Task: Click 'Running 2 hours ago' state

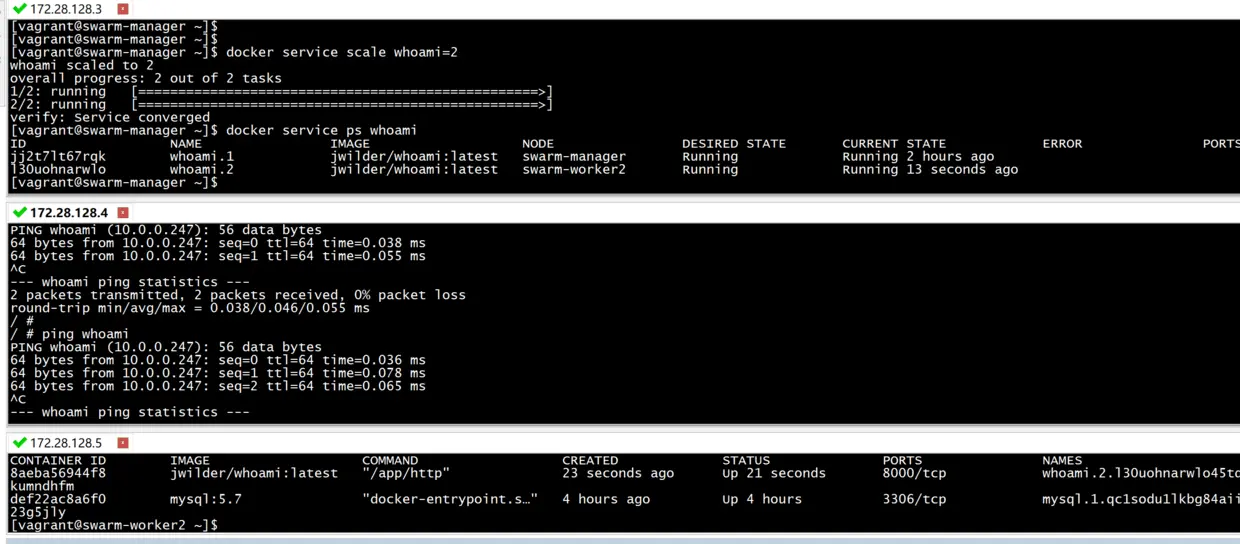Action: (918, 156)
